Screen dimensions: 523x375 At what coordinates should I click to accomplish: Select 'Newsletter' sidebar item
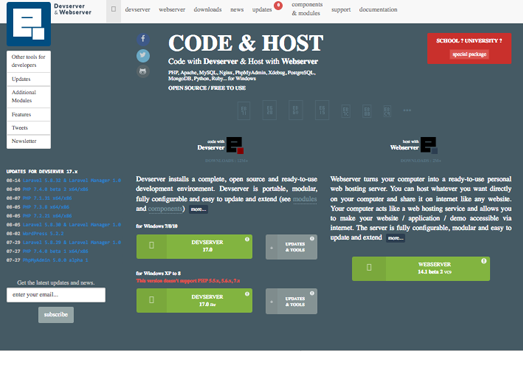pos(29,141)
